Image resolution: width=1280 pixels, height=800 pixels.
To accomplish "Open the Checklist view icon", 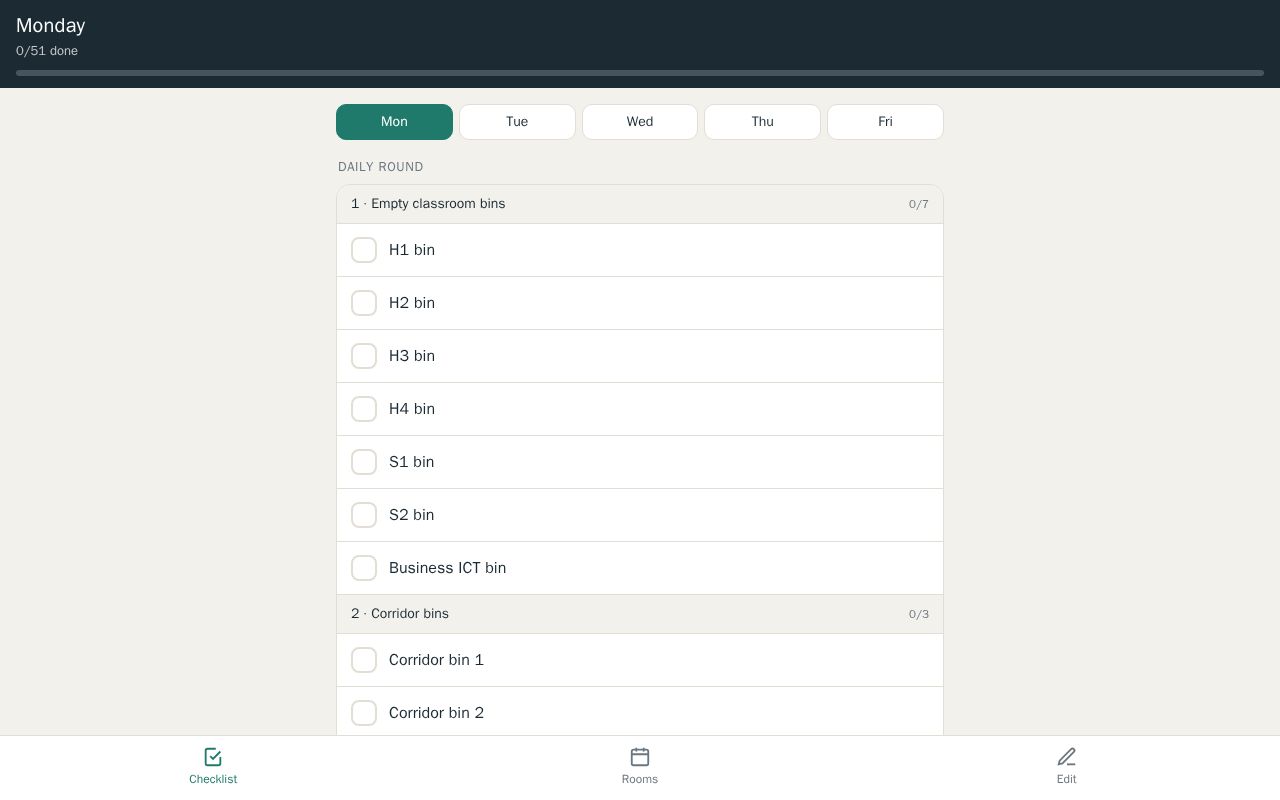I will click(x=213, y=757).
